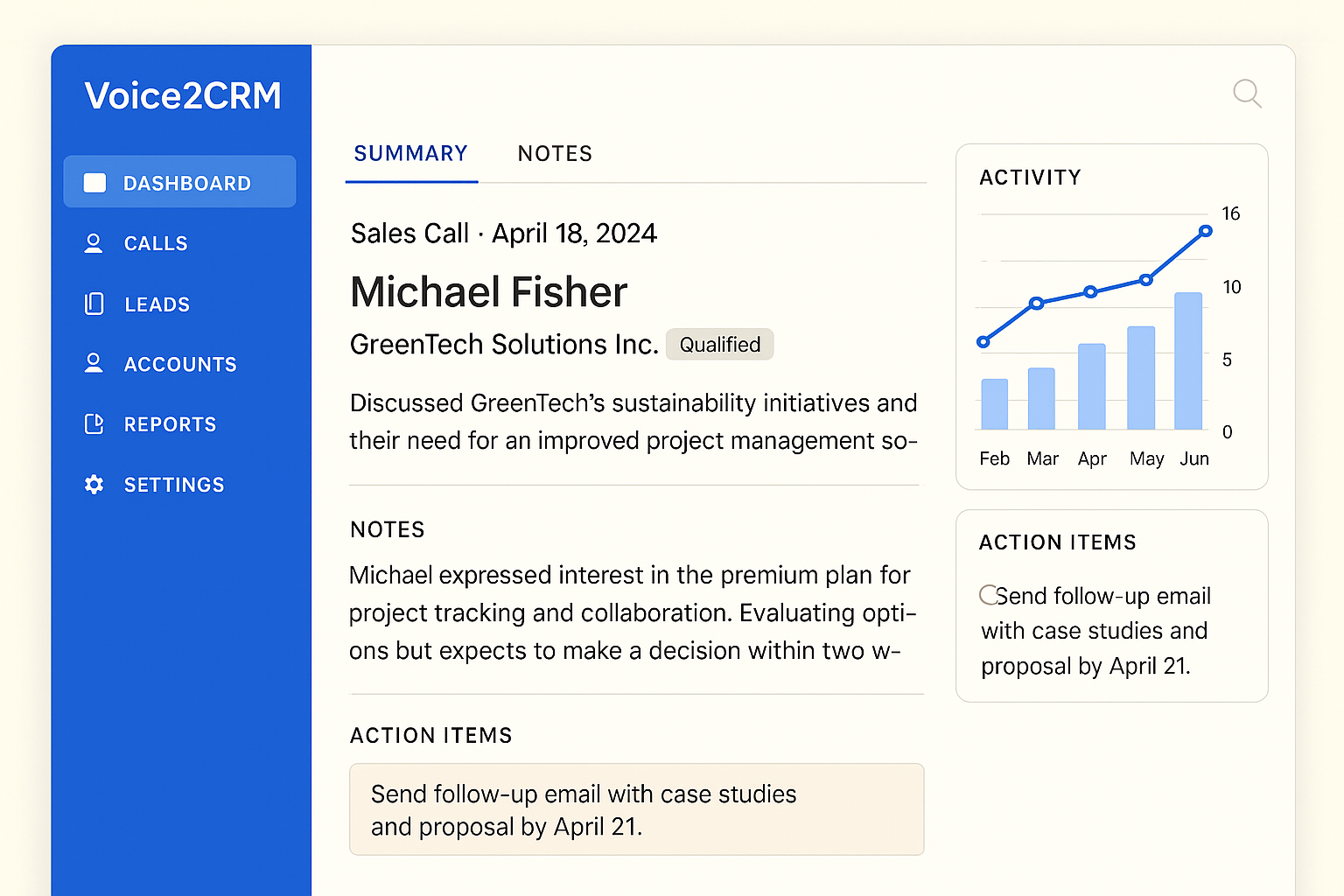Click the Voice2CRM logo
The image size is (1344, 896).
pyautogui.click(x=183, y=95)
